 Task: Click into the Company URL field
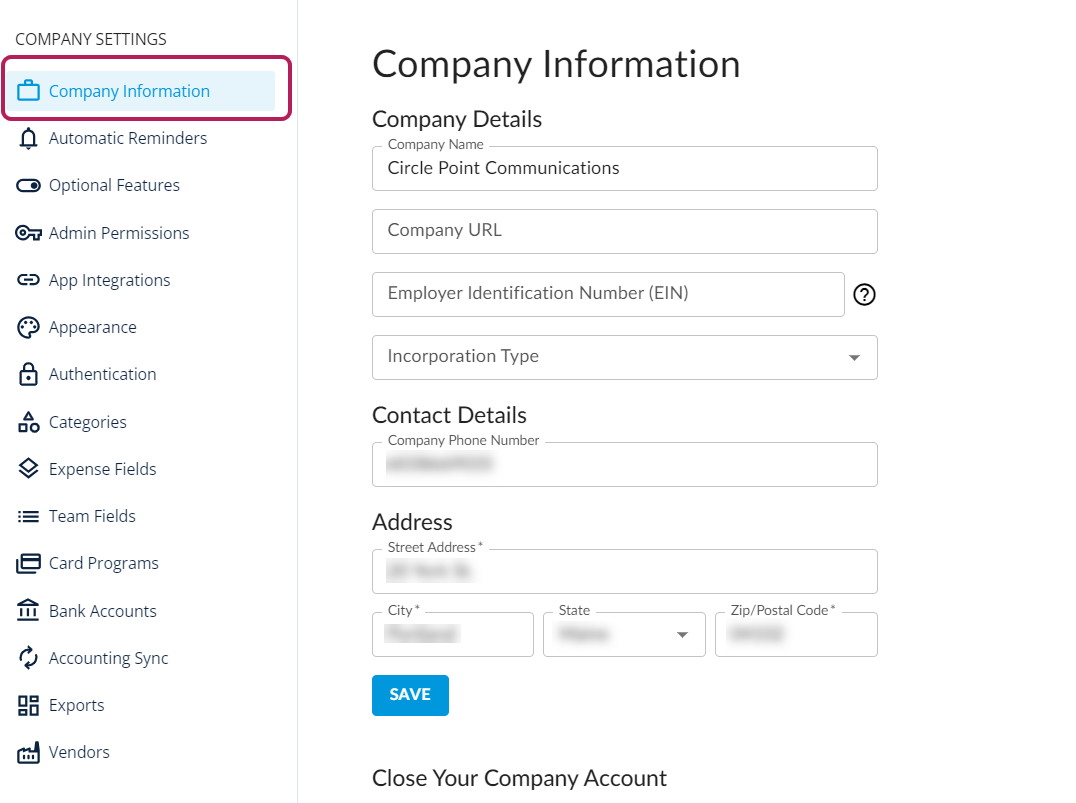(x=624, y=231)
